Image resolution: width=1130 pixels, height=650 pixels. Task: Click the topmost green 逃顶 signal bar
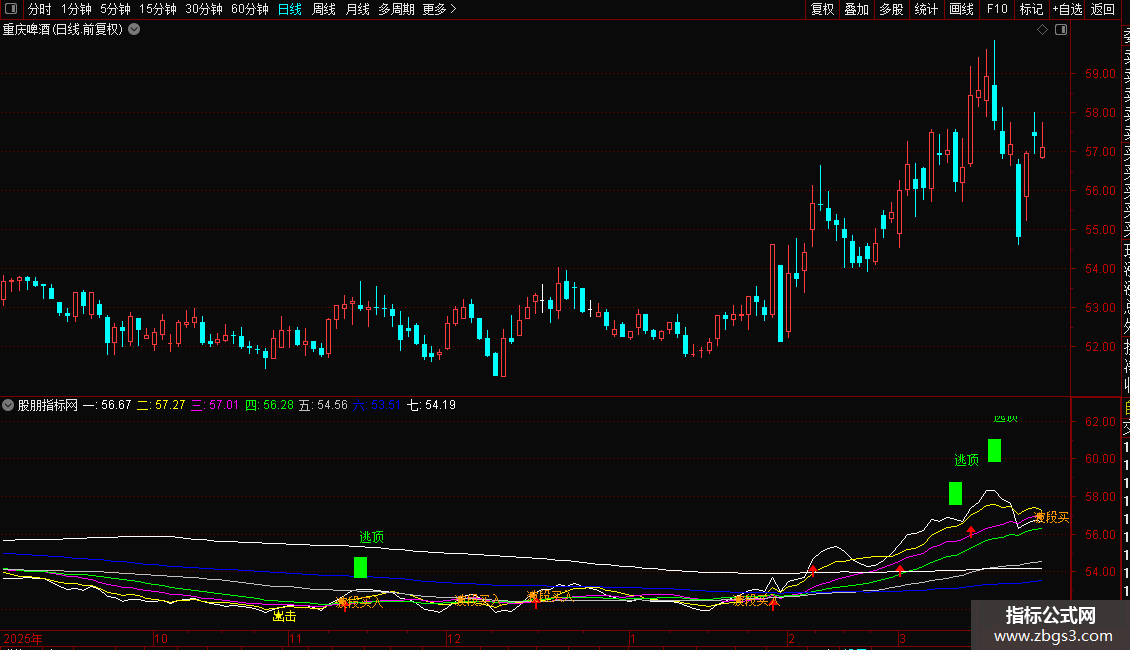994,450
